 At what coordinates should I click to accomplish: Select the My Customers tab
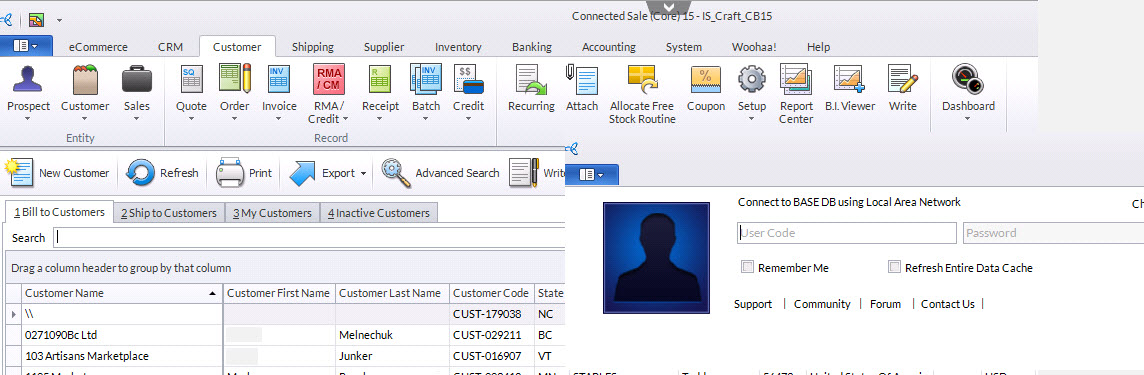click(x=272, y=213)
